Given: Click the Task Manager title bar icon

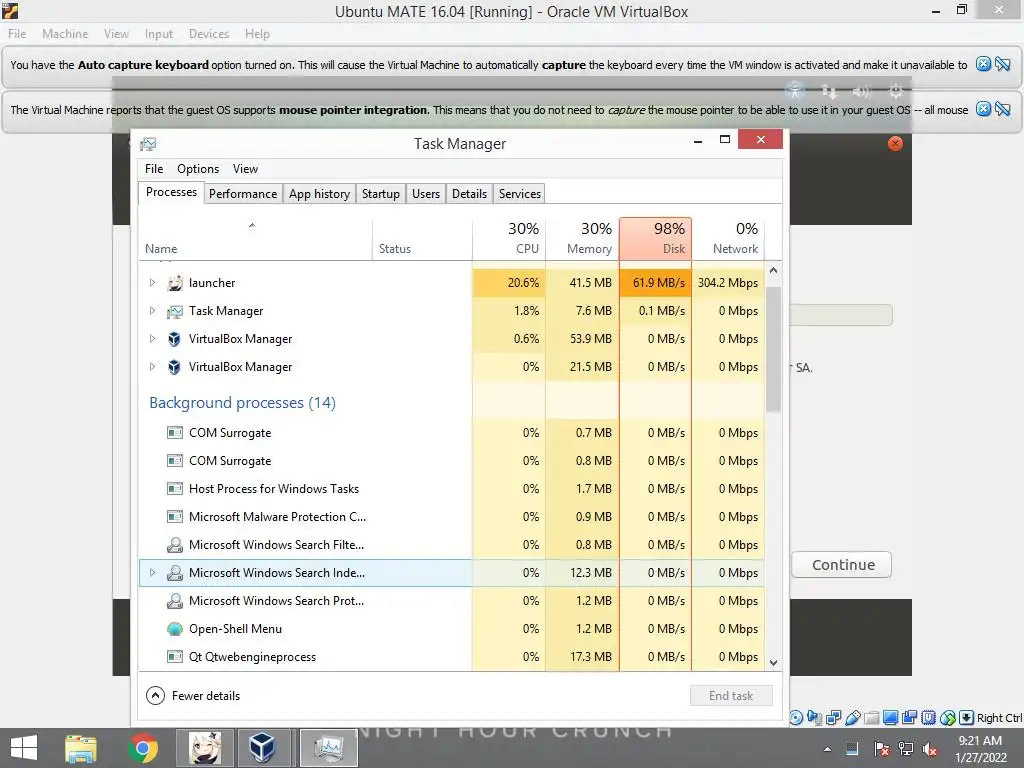Looking at the screenshot, I should 148,144.
